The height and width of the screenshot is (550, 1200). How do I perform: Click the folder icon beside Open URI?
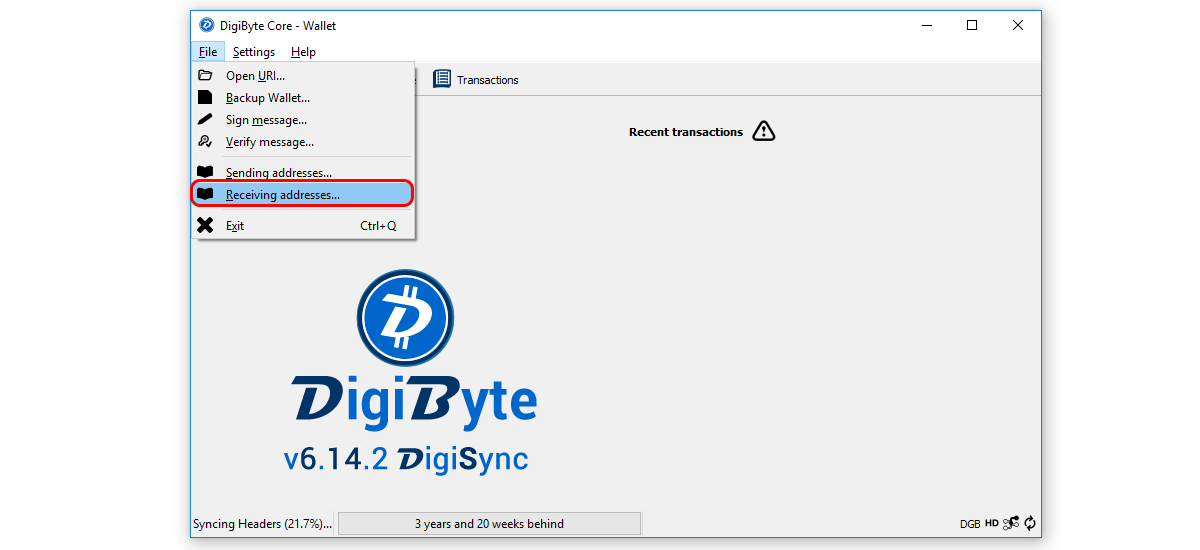pyautogui.click(x=205, y=75)
